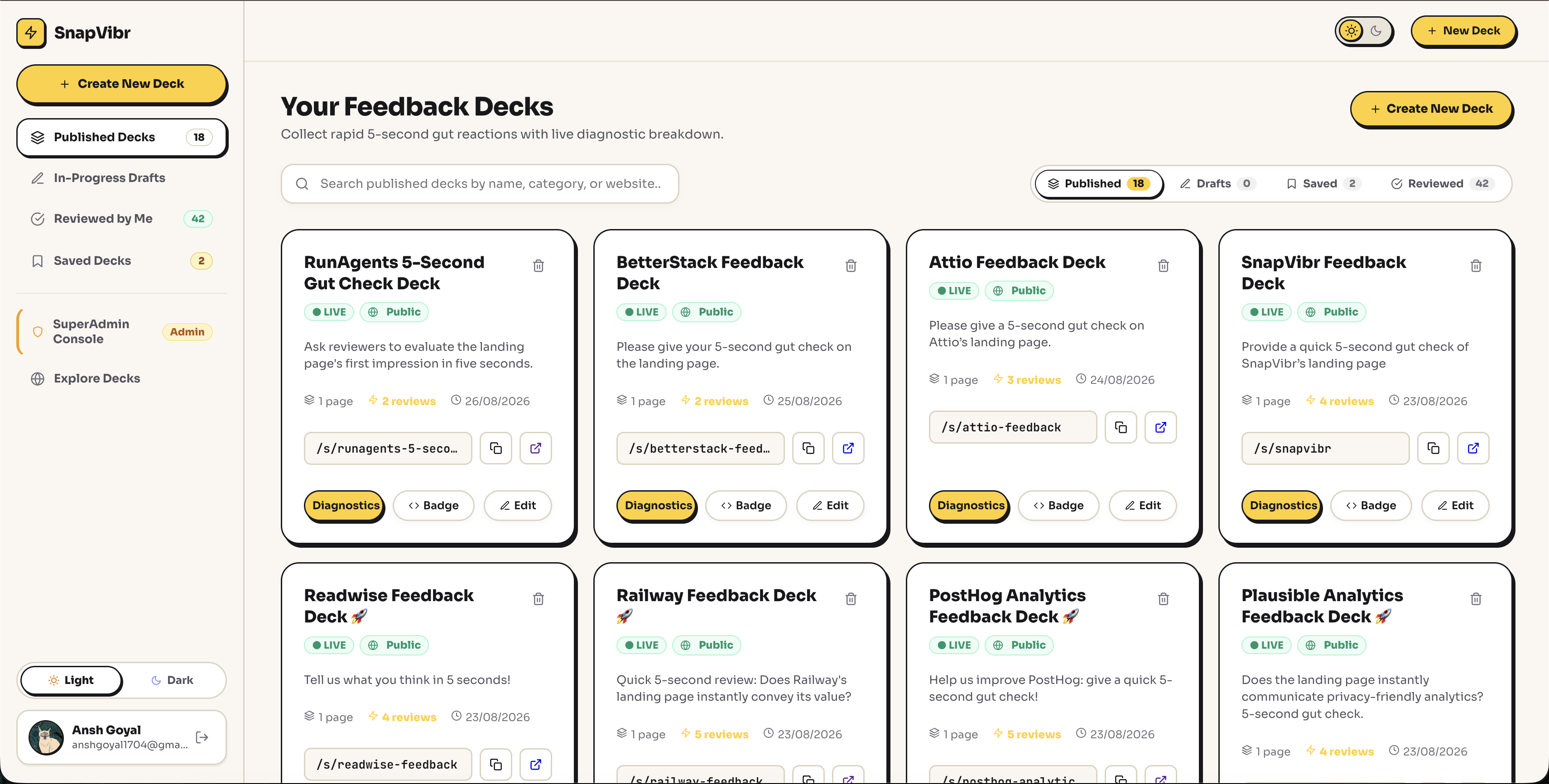Switch to Light theme in sidebar

click(71, 680)
